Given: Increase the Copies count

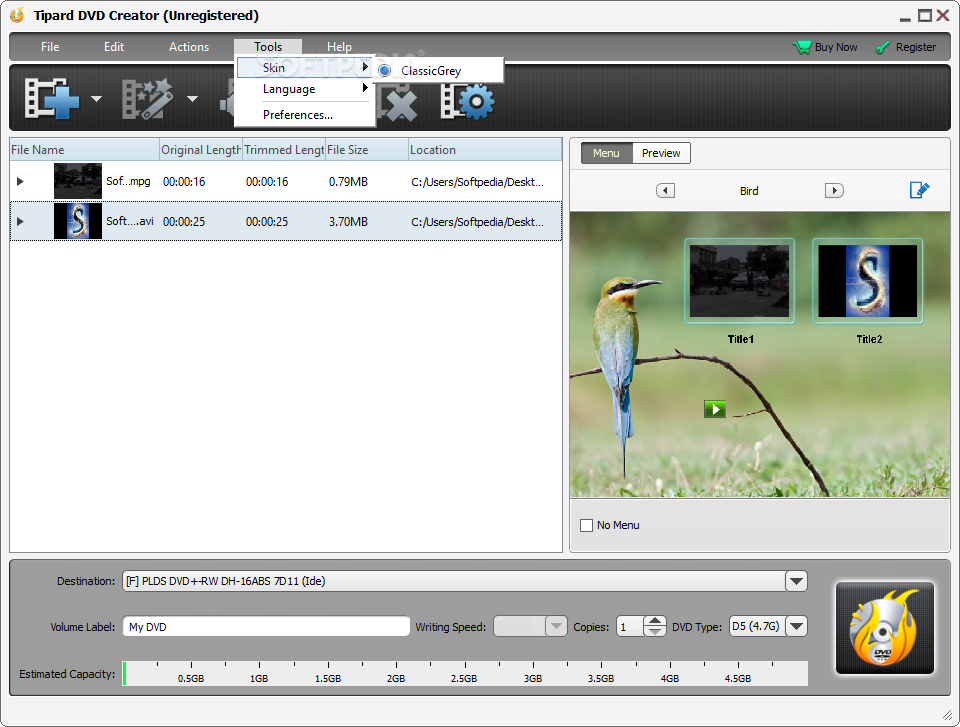Looking at the screenshot, I should pos(654,621).
